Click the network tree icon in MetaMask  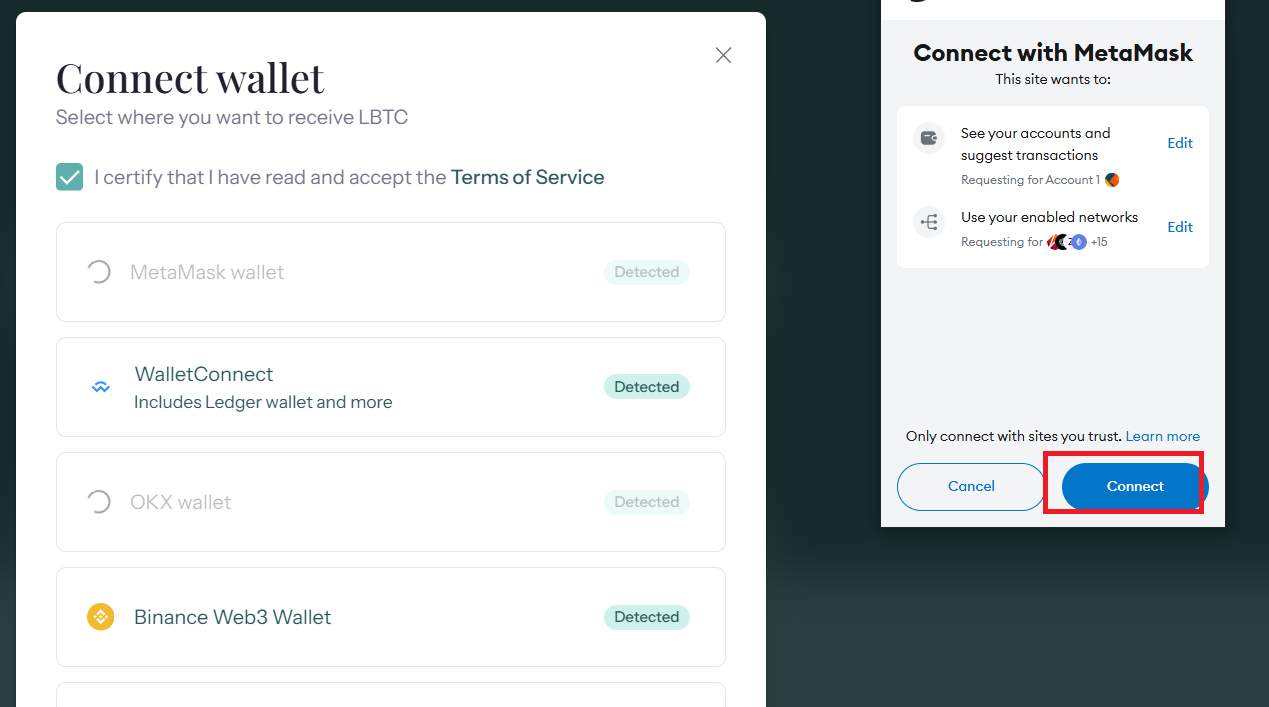(929, 222)
